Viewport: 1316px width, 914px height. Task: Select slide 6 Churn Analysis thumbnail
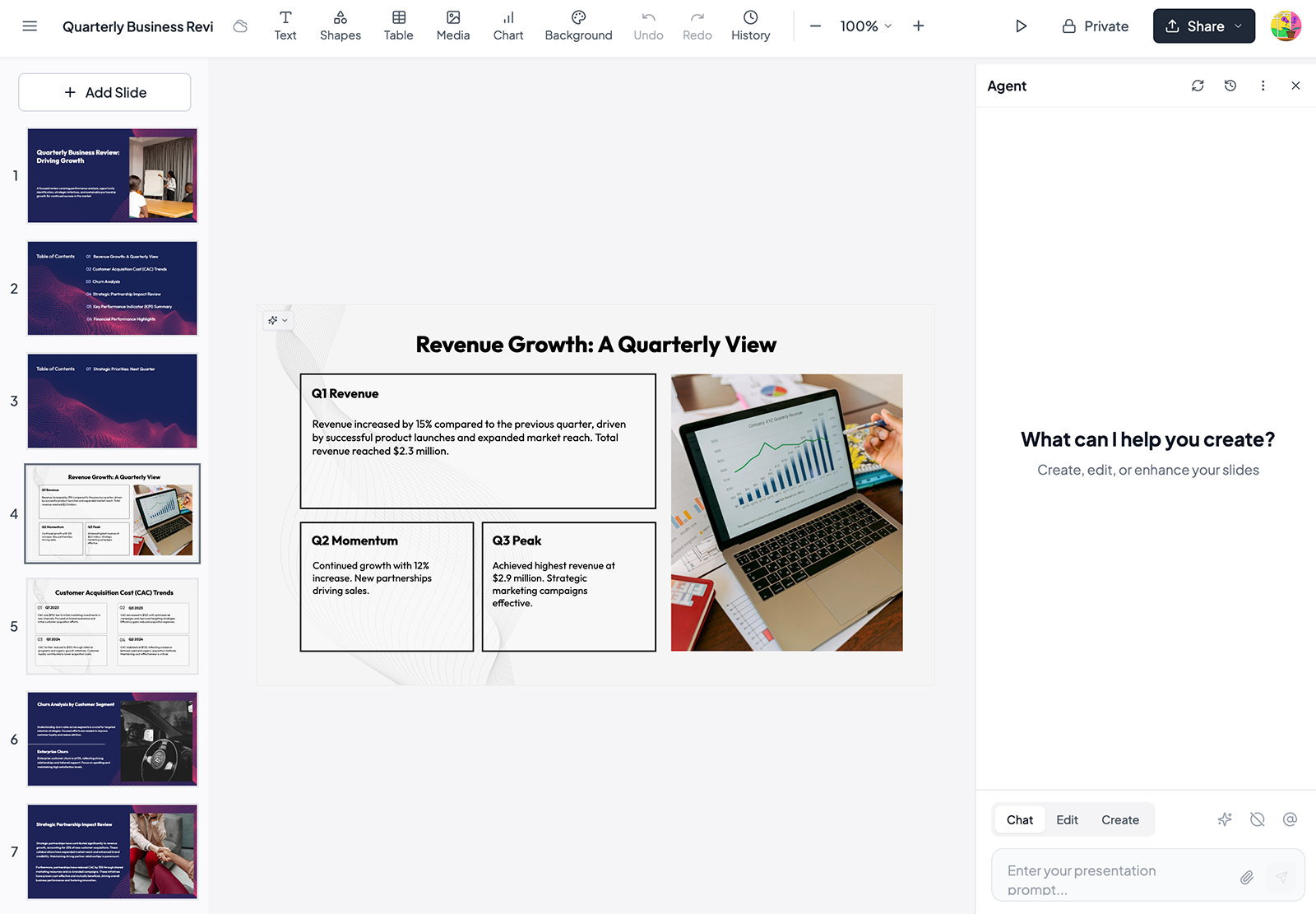[x=113, y=739]
